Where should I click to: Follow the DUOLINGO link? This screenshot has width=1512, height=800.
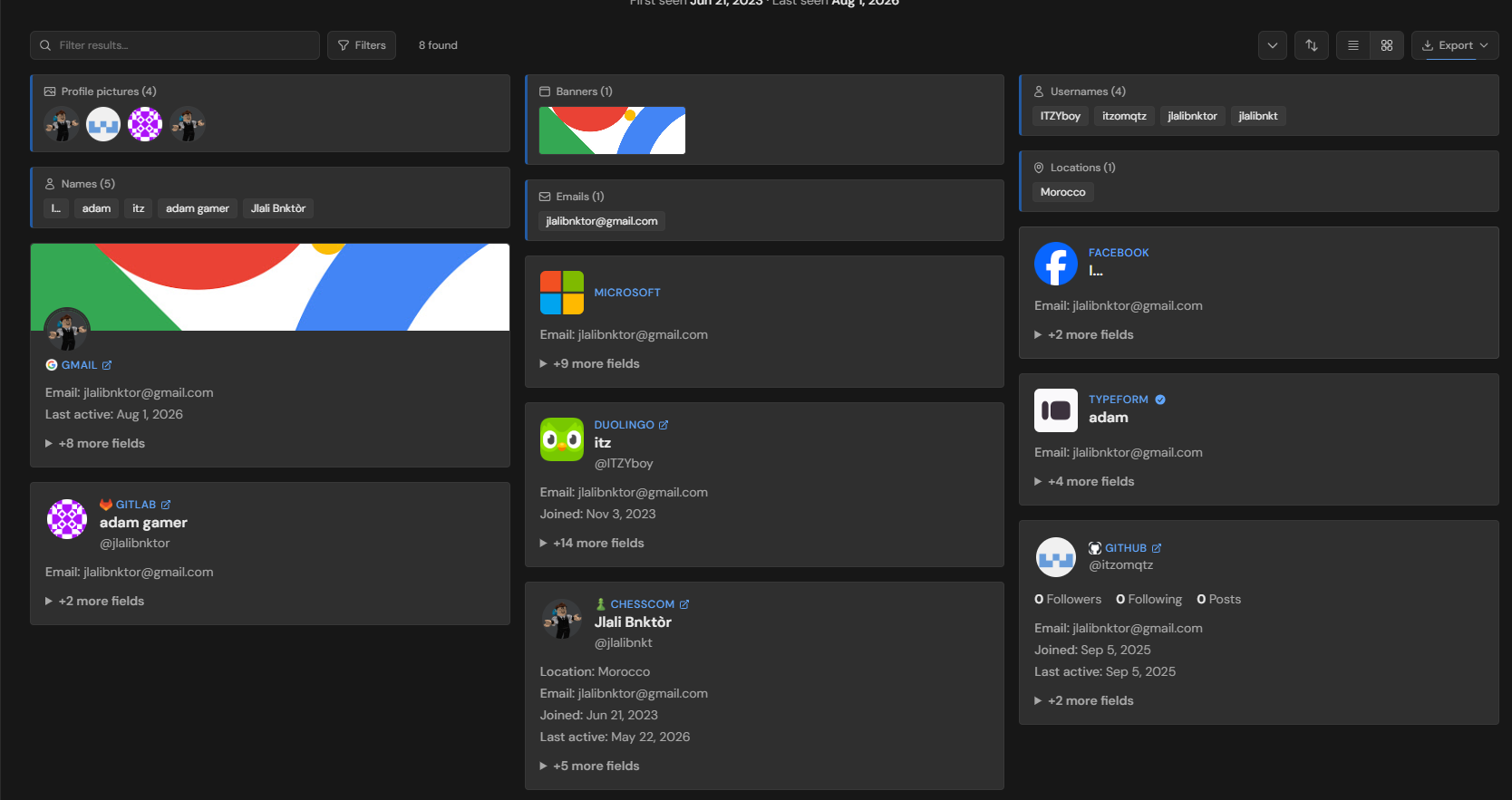pyautogui.click(x=625, y=425)
